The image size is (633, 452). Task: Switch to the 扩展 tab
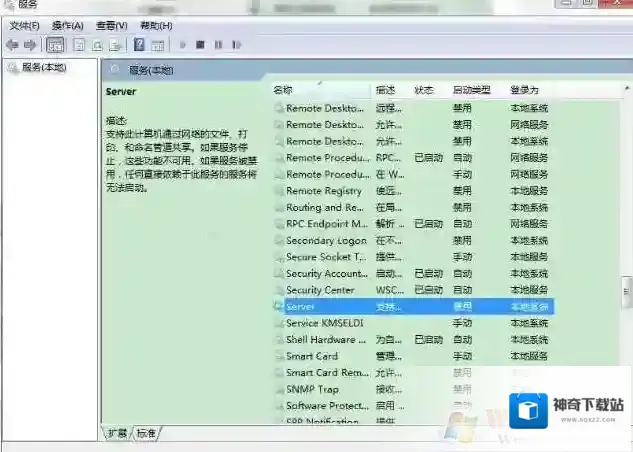[117, 433]
